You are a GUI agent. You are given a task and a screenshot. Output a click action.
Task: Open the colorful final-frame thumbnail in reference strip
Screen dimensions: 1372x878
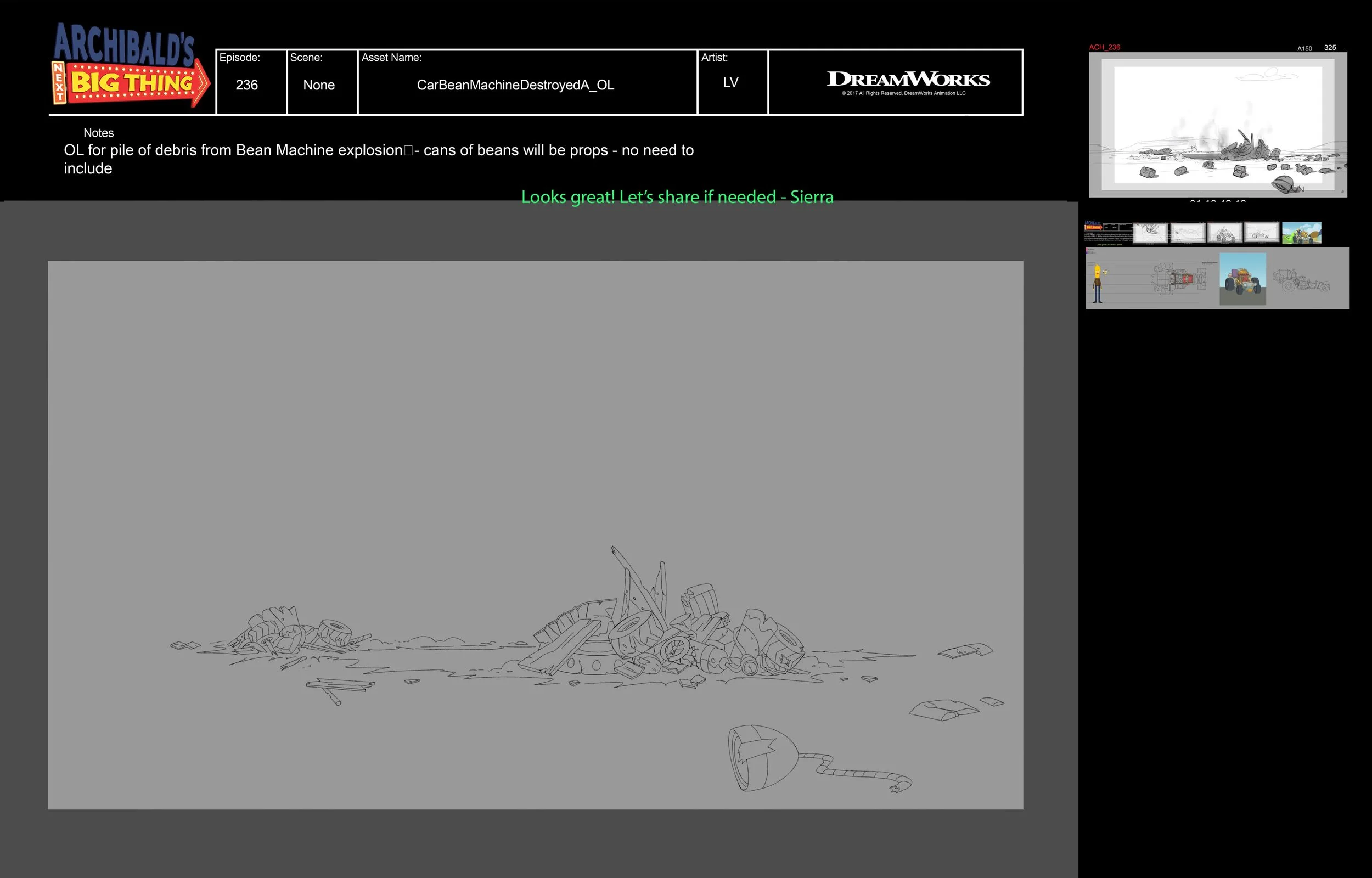pyautogui.click(x=1301, y=233)
